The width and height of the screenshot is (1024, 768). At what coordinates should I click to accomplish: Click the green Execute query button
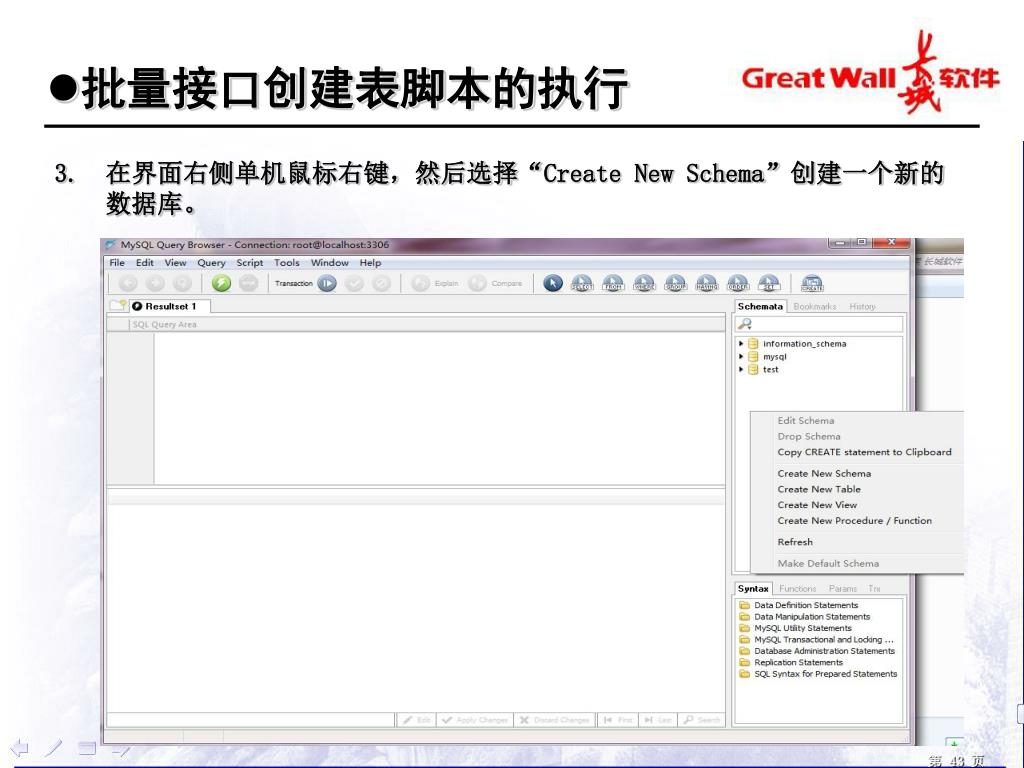[x=221, y=283]
